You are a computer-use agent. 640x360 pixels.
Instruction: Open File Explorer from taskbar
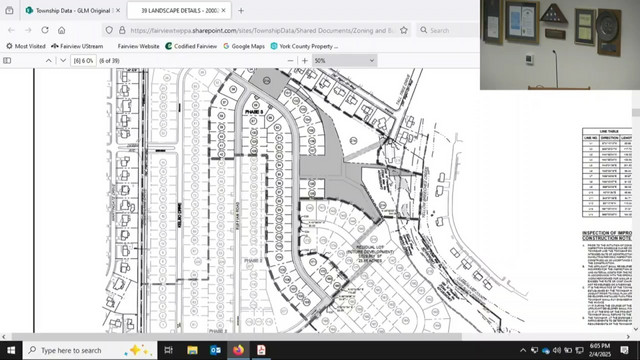(x=192, y=350)
